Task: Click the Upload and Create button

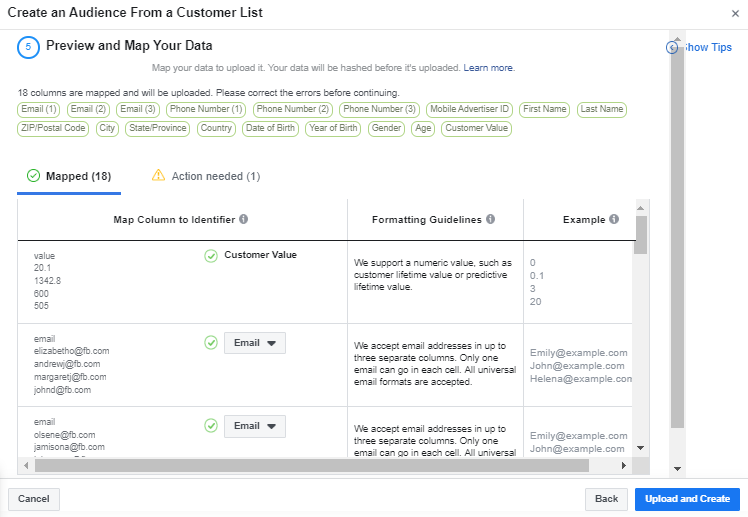Action: click(x=687, y=498)
